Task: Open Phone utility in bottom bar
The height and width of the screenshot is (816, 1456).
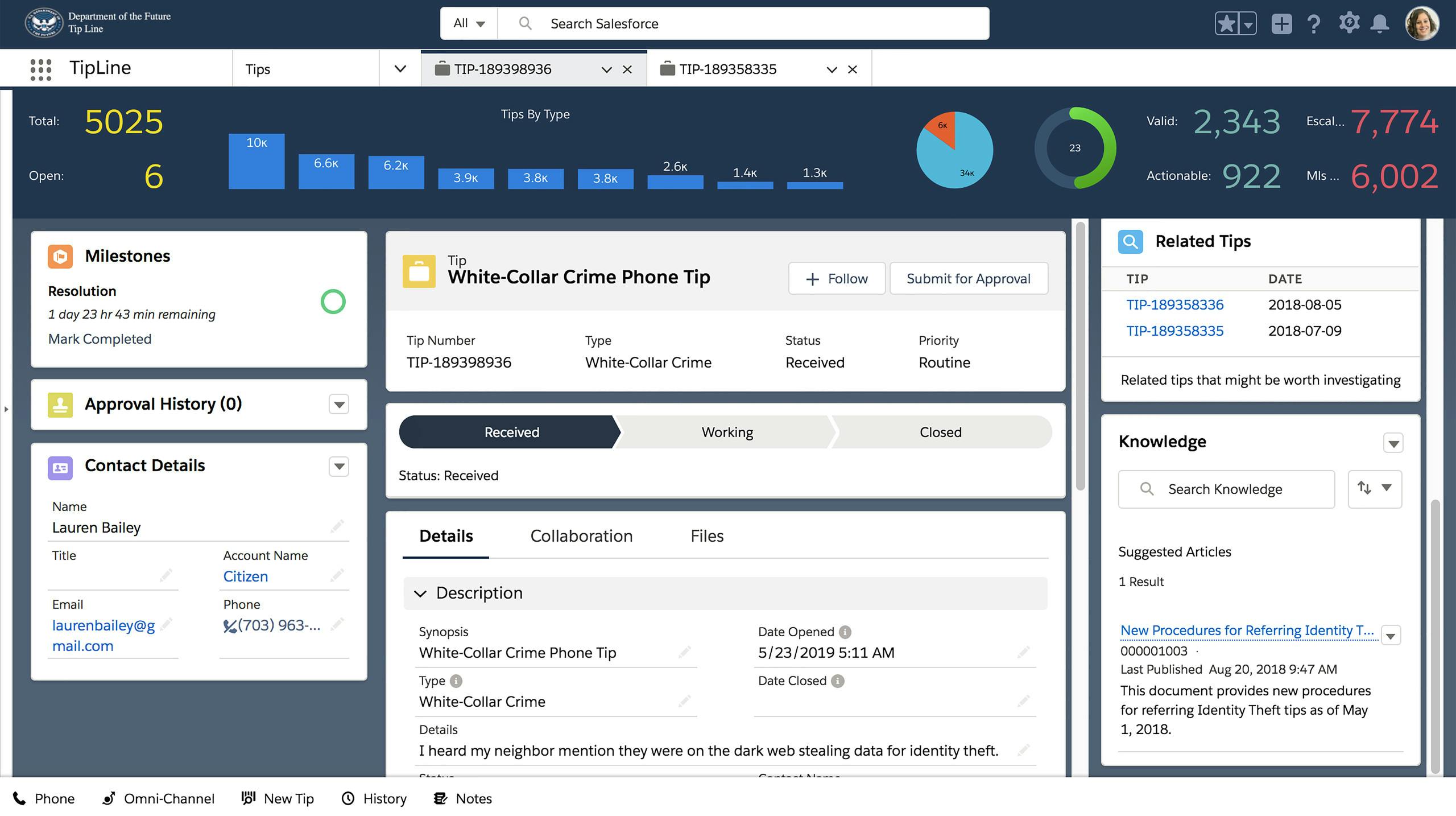Action: [43, 798]
